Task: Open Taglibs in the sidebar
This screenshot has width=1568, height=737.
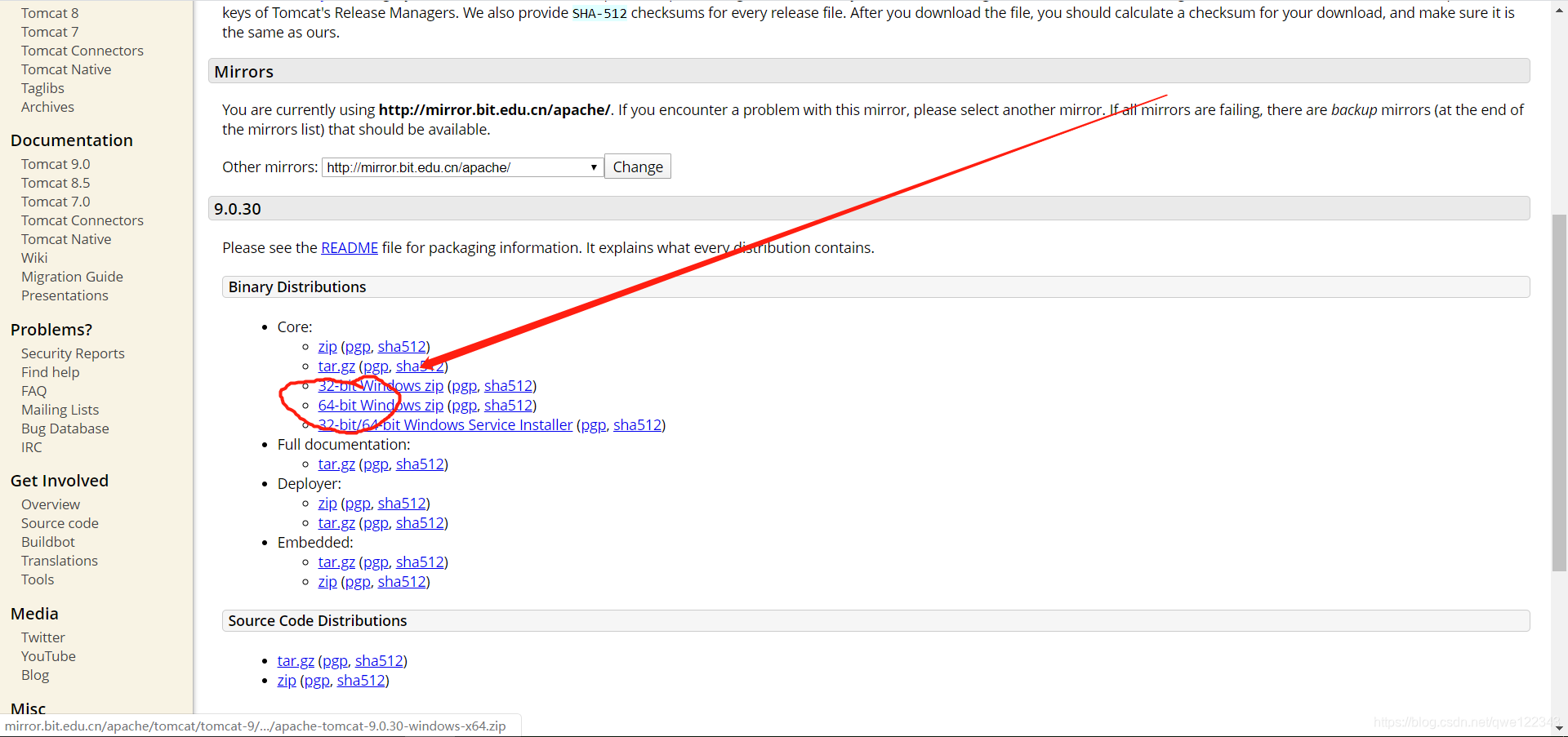Action: click(x=42, y=88)
